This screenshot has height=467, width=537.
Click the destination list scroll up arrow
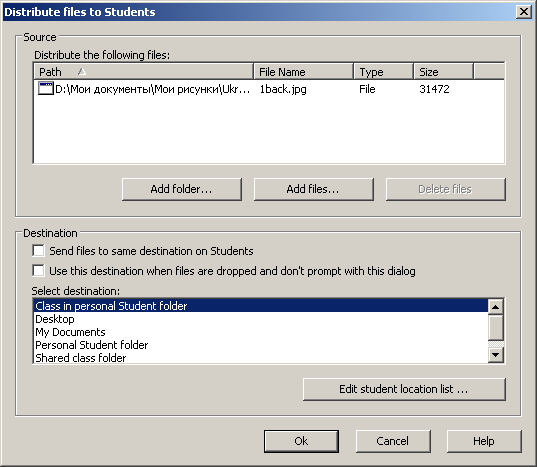point(495,307)
